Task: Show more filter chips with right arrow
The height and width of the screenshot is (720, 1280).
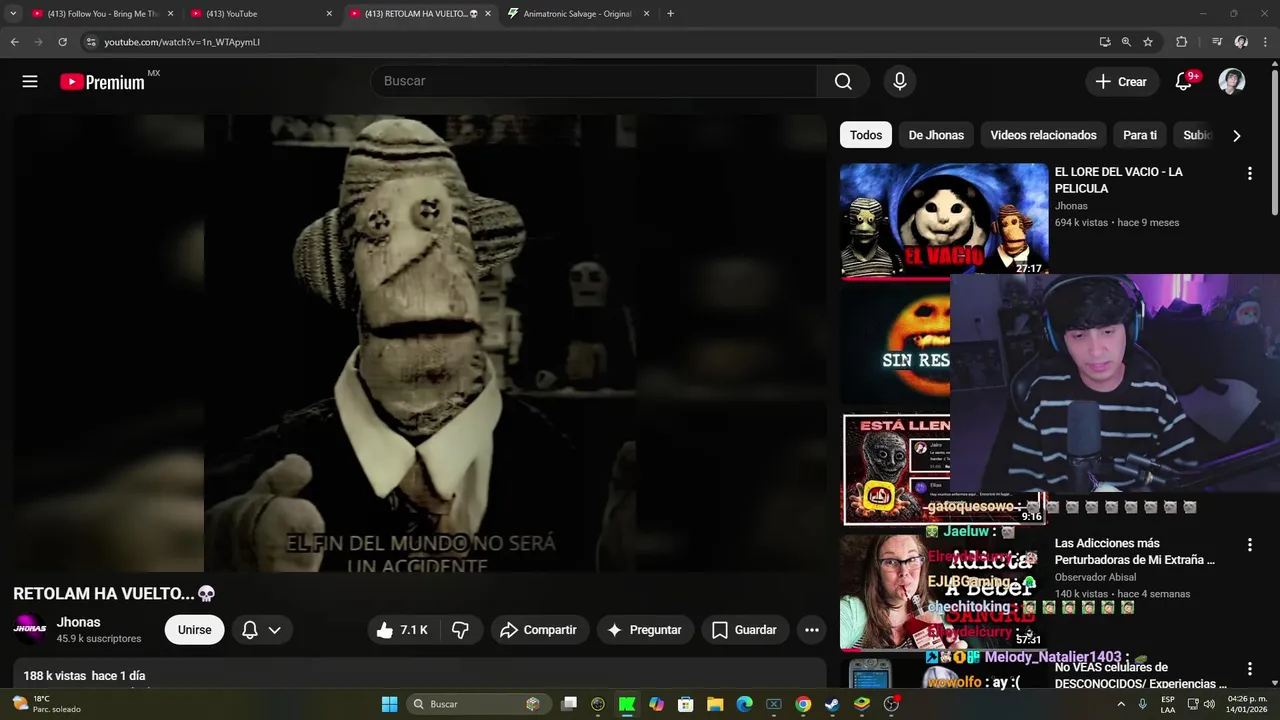Action: (x=1236, y=135)
